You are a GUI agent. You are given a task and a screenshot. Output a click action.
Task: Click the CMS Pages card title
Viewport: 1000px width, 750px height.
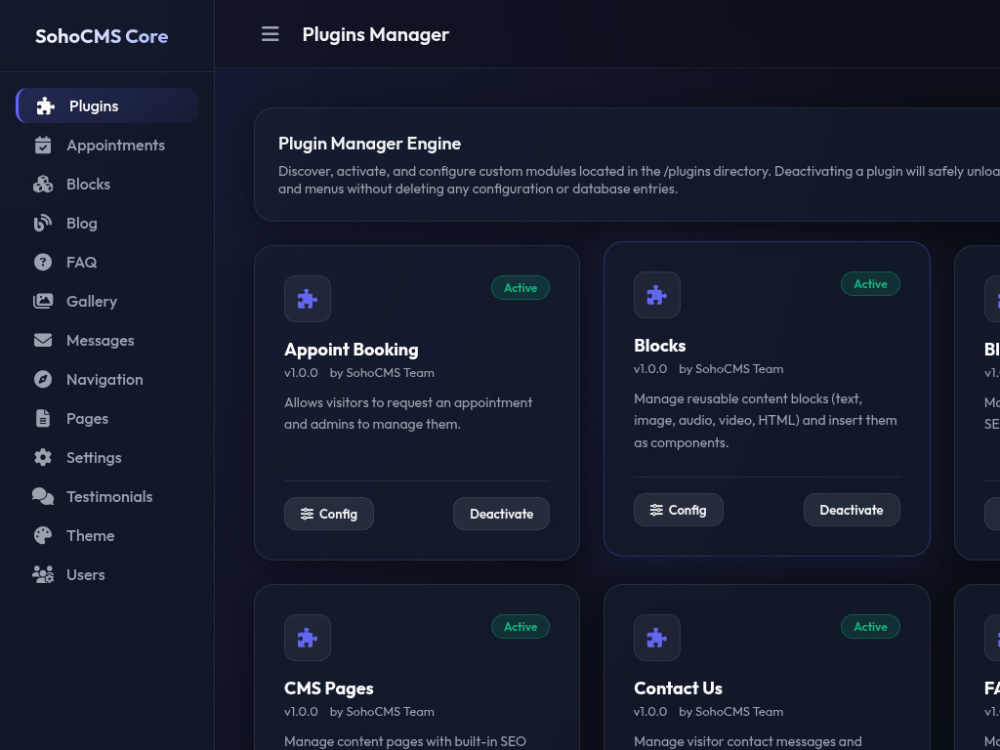(x=328, y=688)
